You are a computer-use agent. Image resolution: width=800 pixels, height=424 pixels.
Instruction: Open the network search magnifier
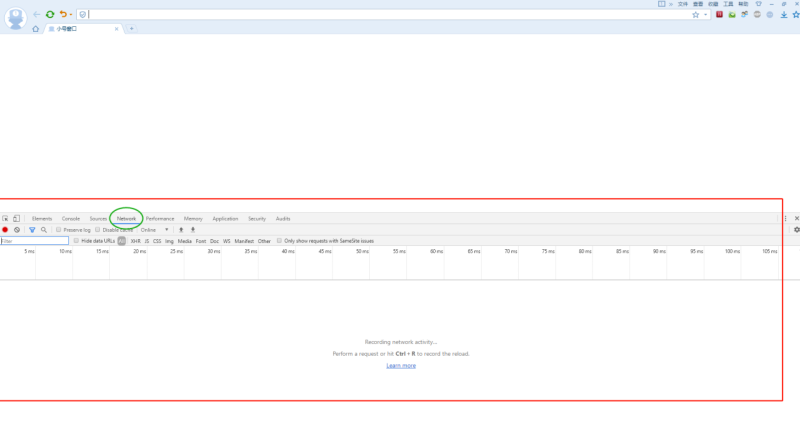[x=44, y=230]
